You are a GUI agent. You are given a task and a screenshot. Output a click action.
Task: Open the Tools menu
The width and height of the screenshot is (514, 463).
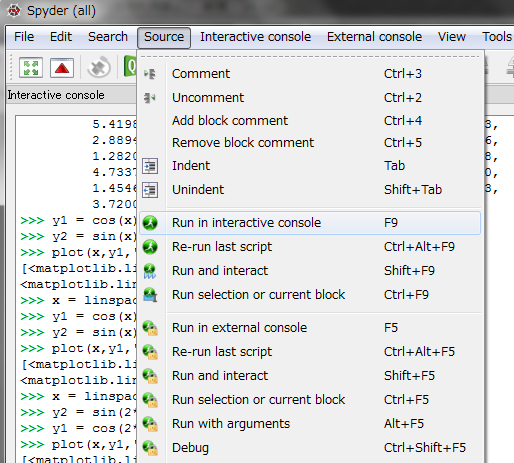pyautogui.click(x=497, y=37)
